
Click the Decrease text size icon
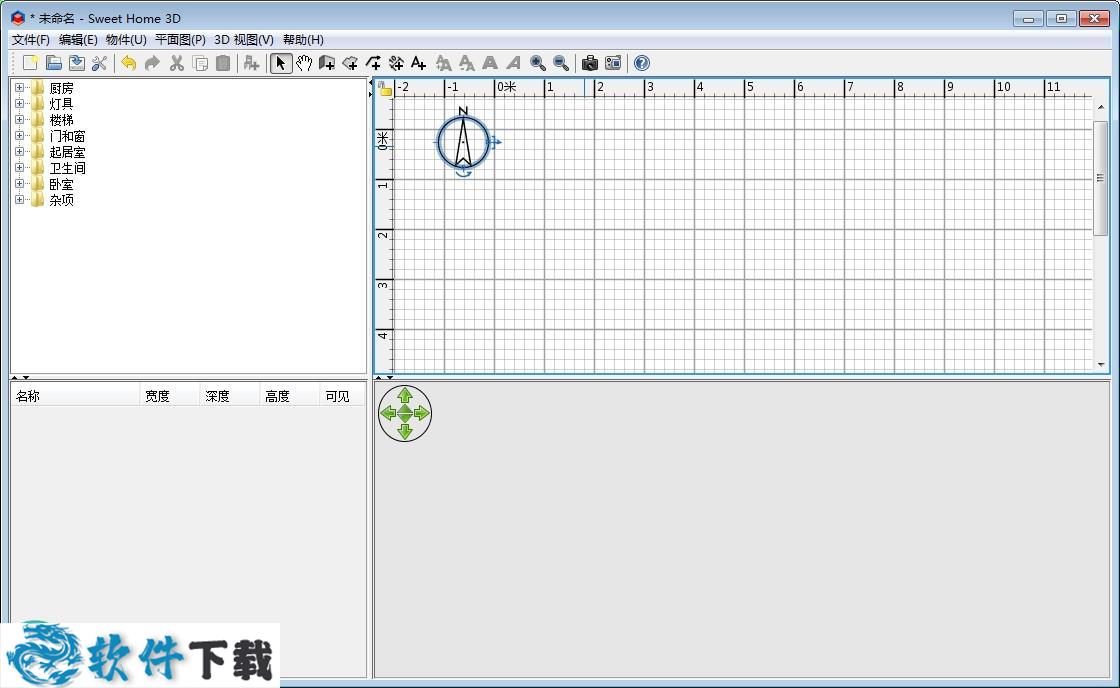pyautogui.click(x=466, y=63)
